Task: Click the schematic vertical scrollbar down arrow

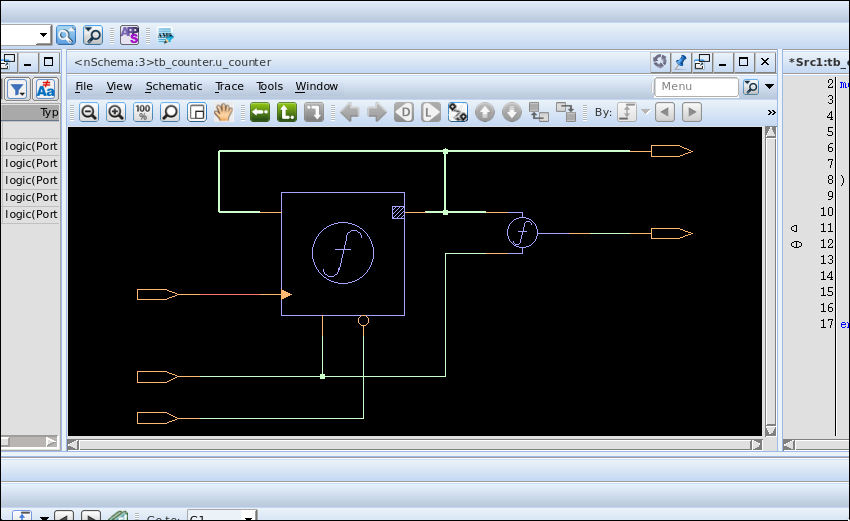Action: tap(770, 430)
